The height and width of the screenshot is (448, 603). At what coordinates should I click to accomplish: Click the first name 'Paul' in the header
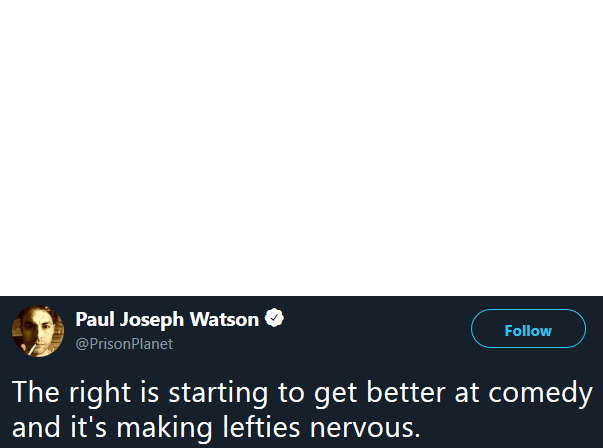[95, 319]
